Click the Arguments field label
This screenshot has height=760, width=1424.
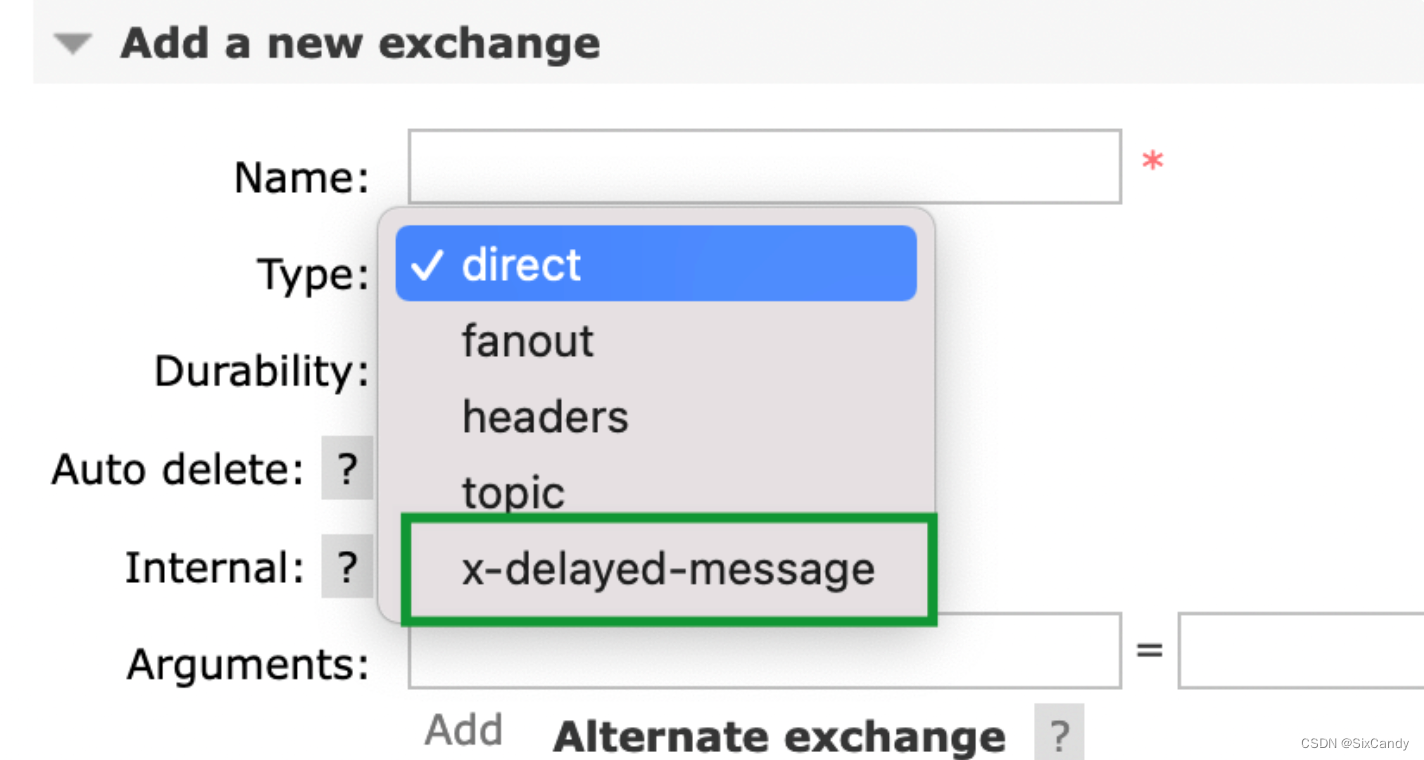248,664
